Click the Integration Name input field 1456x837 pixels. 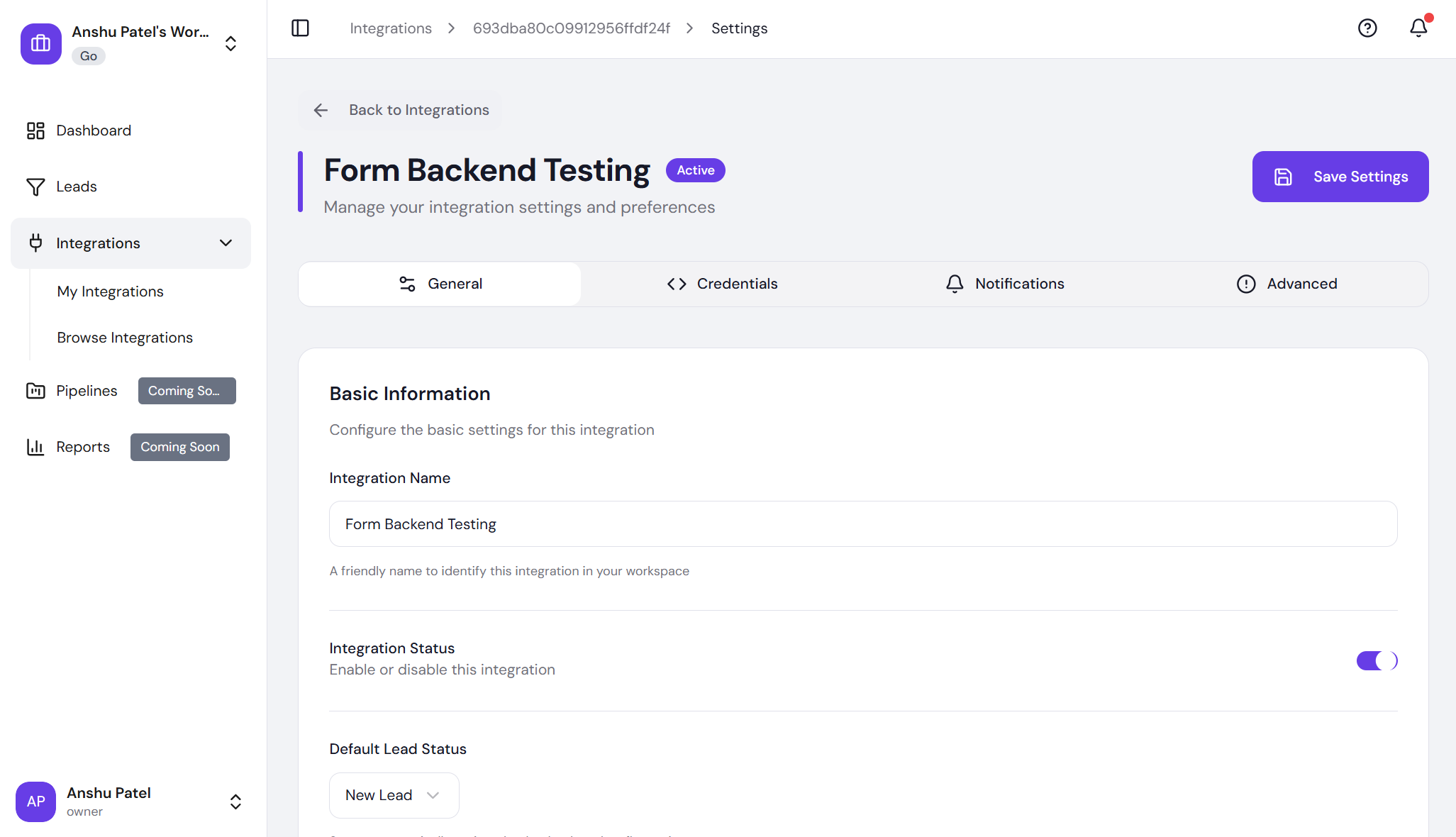862,524
